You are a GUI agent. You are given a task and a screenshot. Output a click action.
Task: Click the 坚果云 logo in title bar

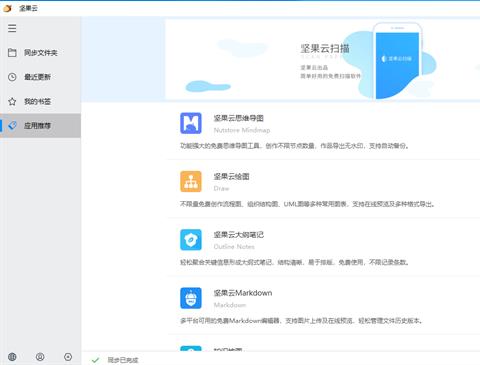coord(7,8)
